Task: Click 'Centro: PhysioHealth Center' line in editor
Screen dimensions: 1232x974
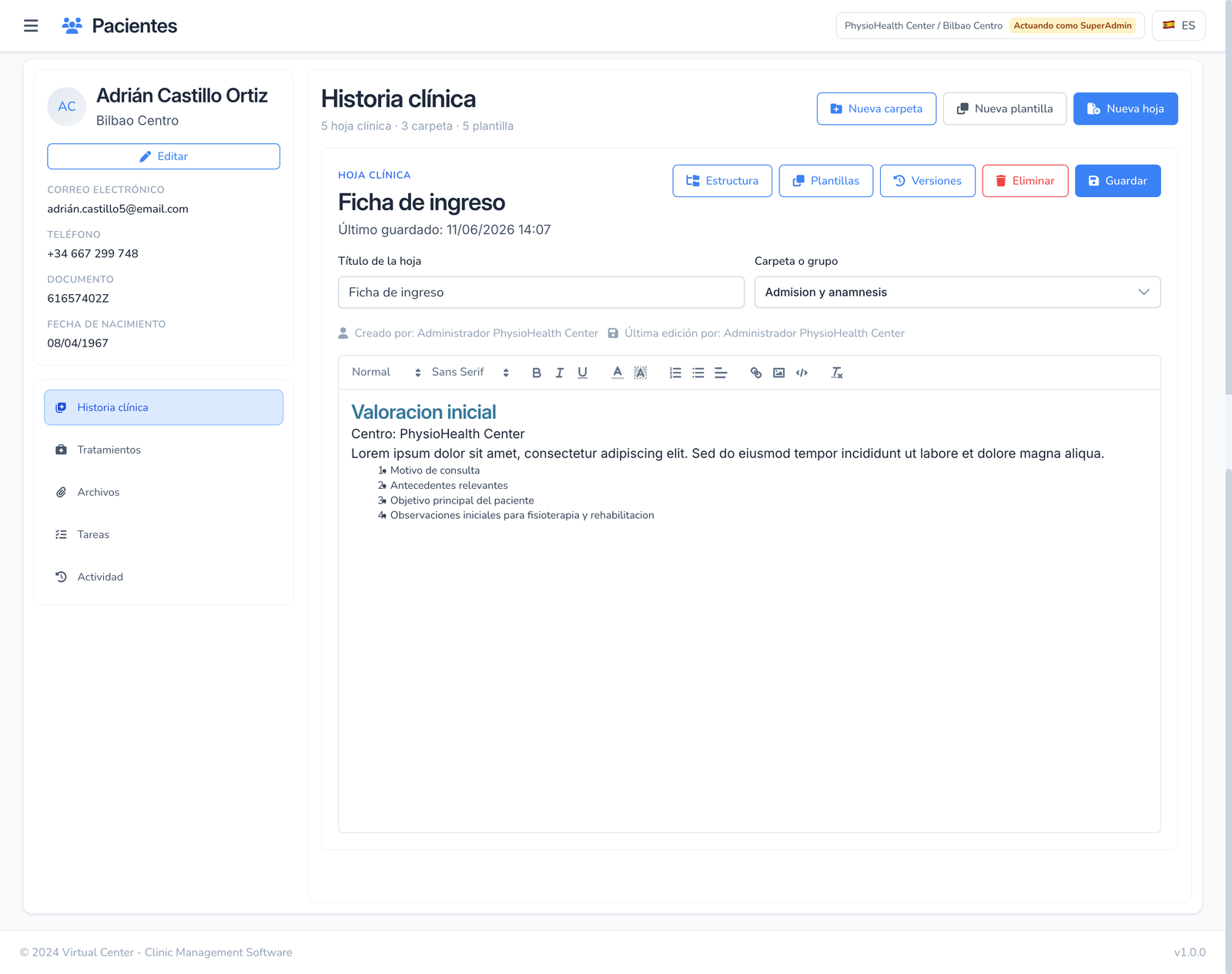Action: (438, 434)
